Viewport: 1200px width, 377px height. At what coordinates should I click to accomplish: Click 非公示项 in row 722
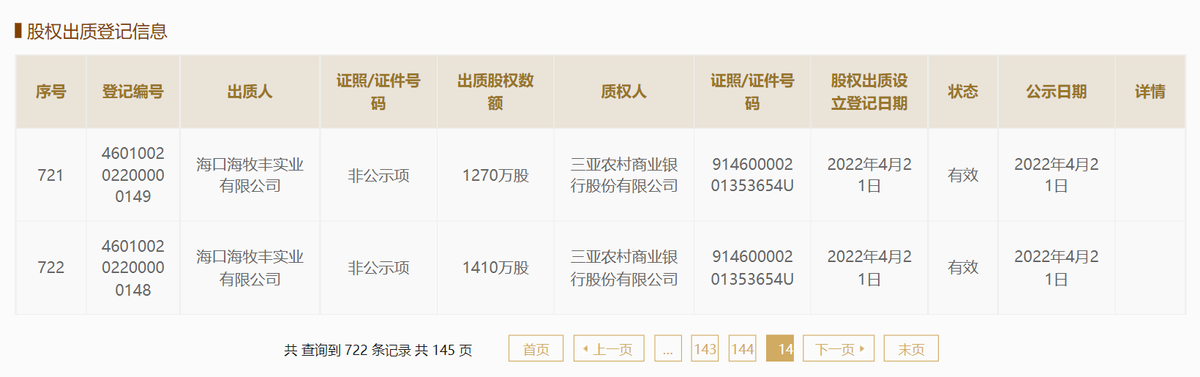[x=379, y=267]
